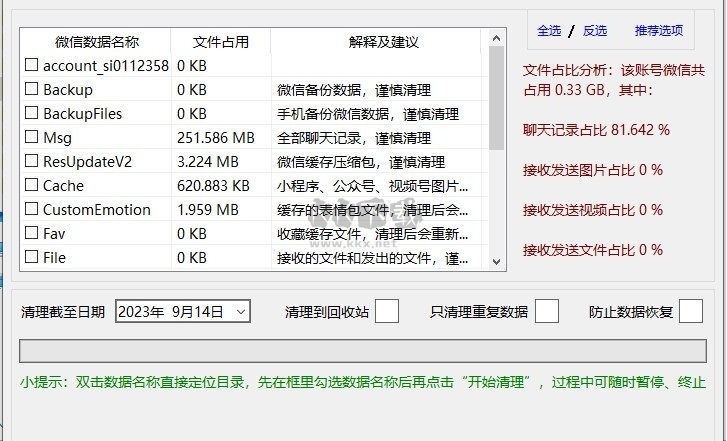The image size is (727, 441).
Task: Click the 接收发送图片占比 0 % text
Action: click(593, 170)
